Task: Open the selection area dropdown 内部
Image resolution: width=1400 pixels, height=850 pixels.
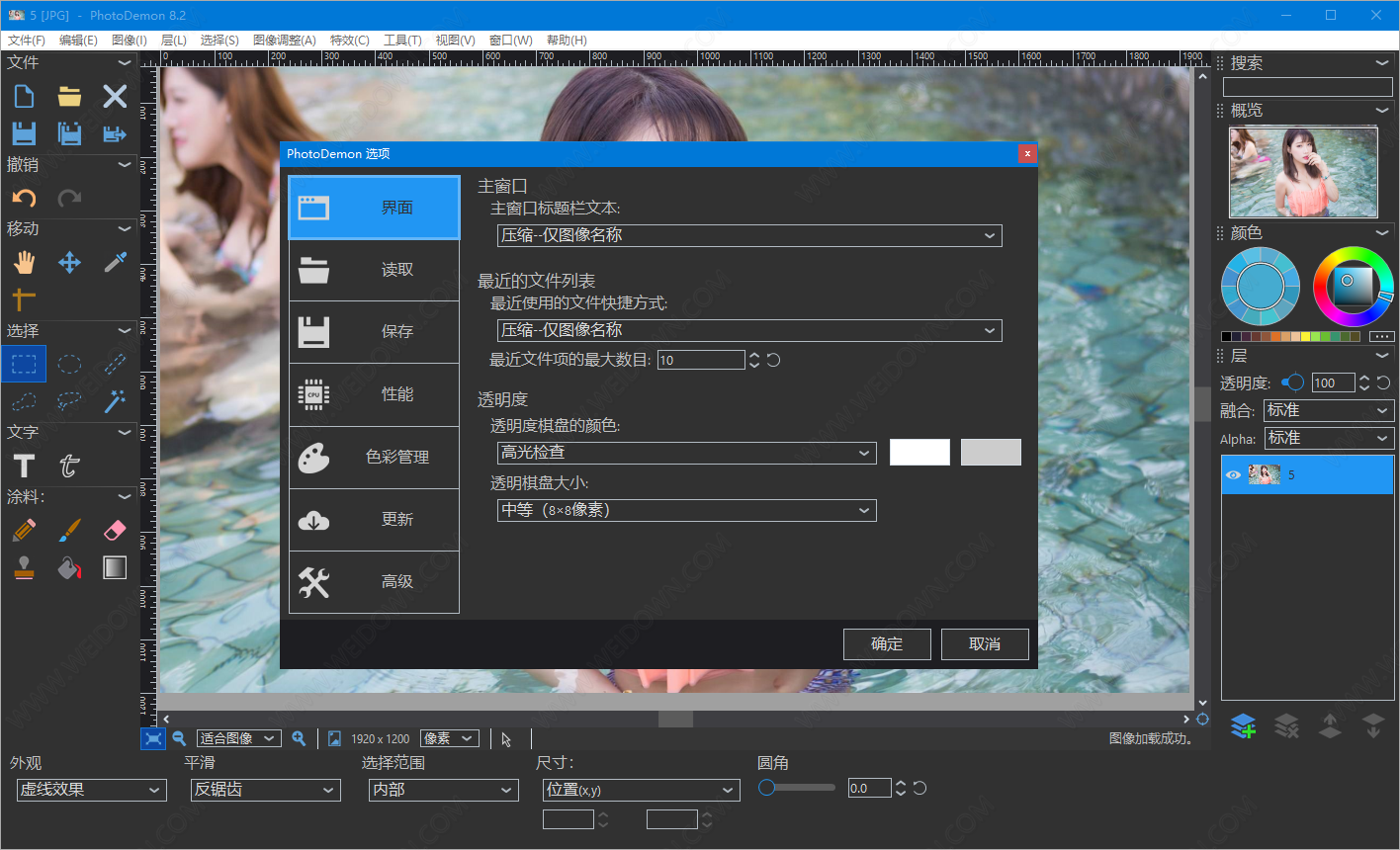Action: coord(444,790)
